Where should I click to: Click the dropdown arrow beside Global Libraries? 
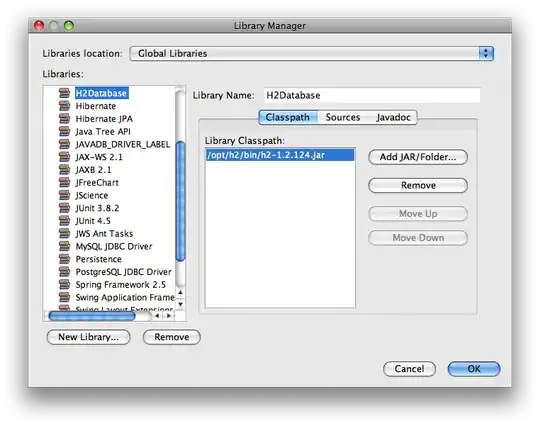(x=486, y=53)
